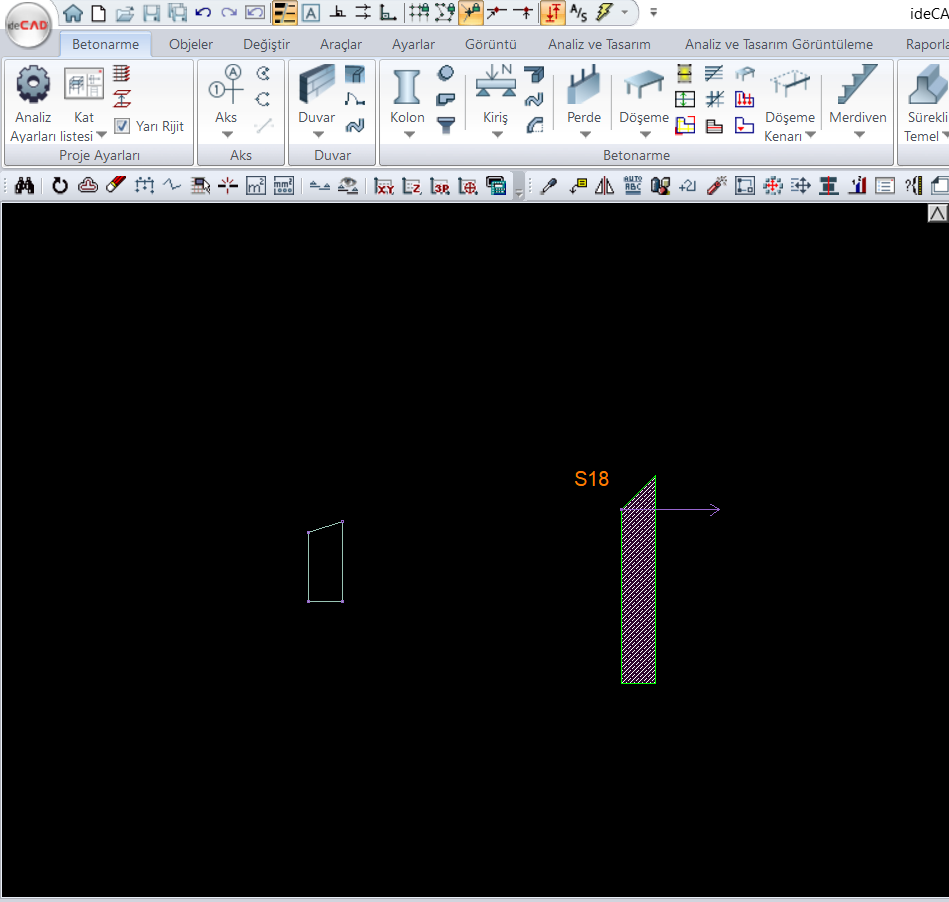Viewport: 949px width, 902px height.
Task: Expand the Duvar dropdown arrow
Action: point(317,135)
